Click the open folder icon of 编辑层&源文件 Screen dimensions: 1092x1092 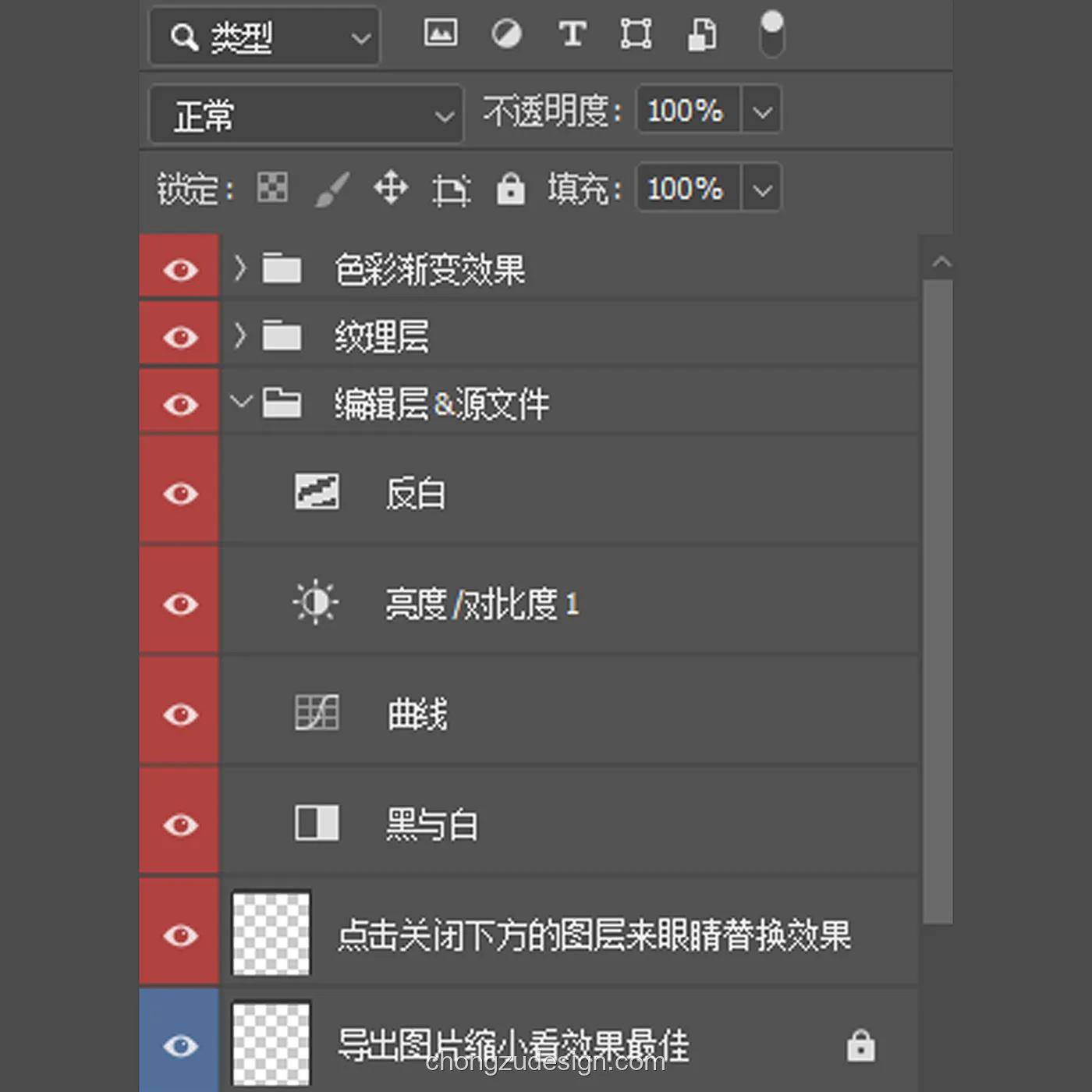(282, 402)
